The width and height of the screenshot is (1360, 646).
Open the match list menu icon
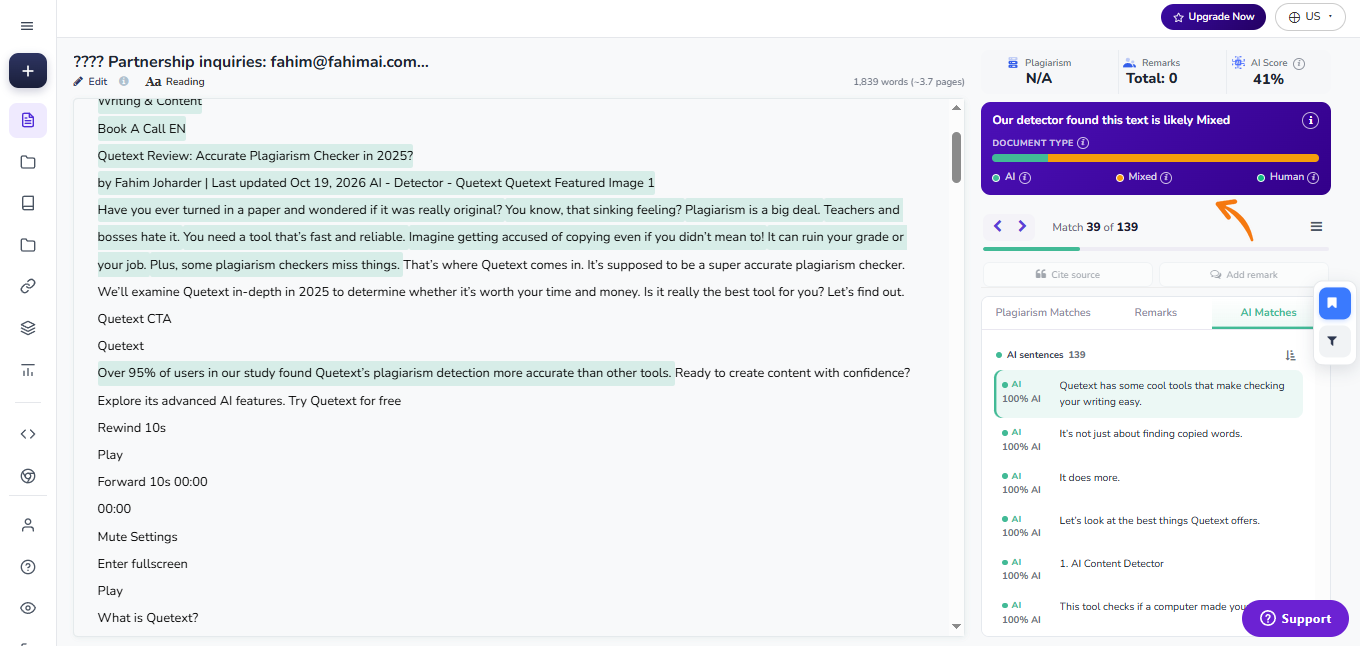coord(1316,227)
